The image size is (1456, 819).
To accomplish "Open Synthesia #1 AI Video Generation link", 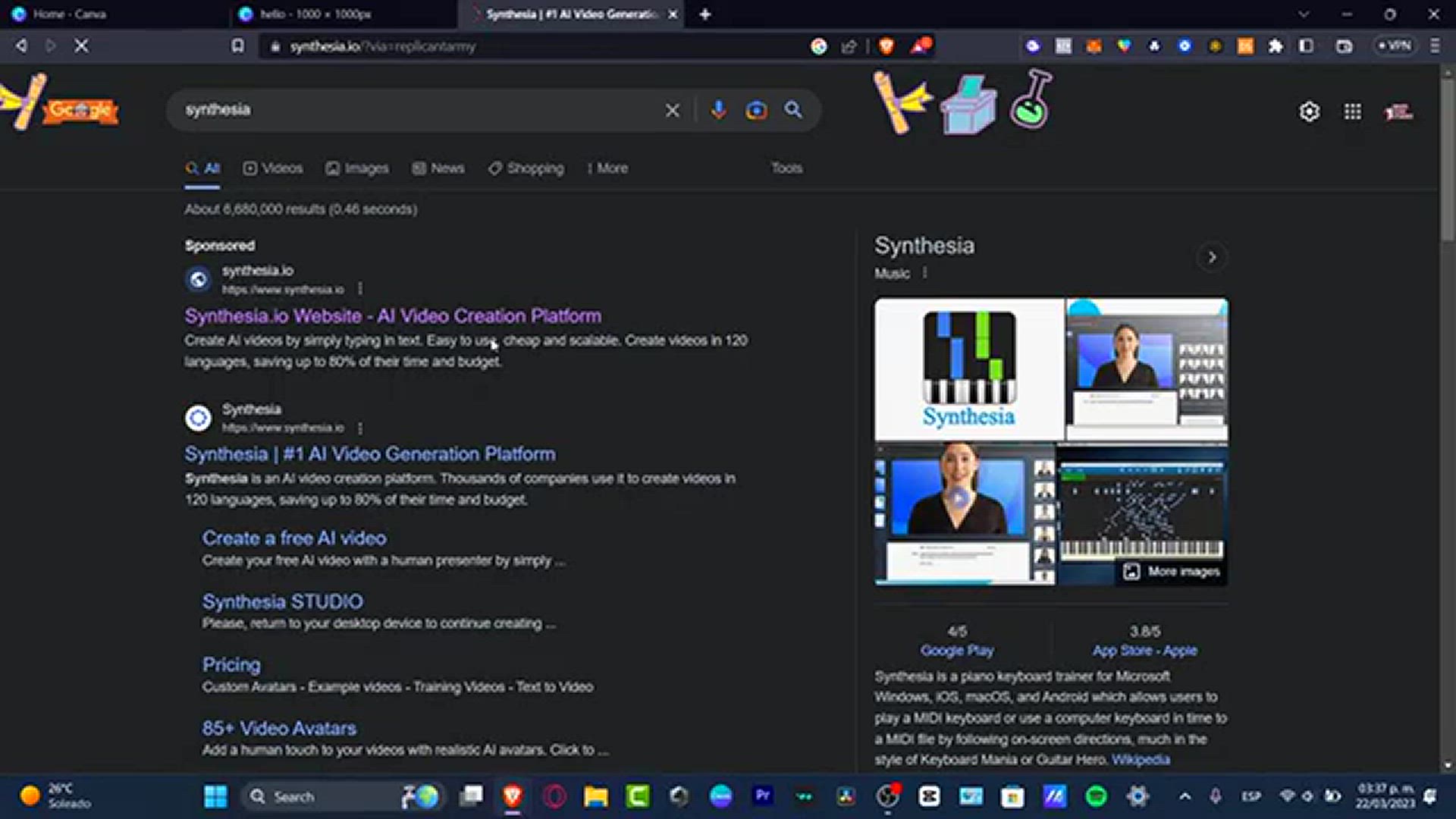I will tap(370, 454).
